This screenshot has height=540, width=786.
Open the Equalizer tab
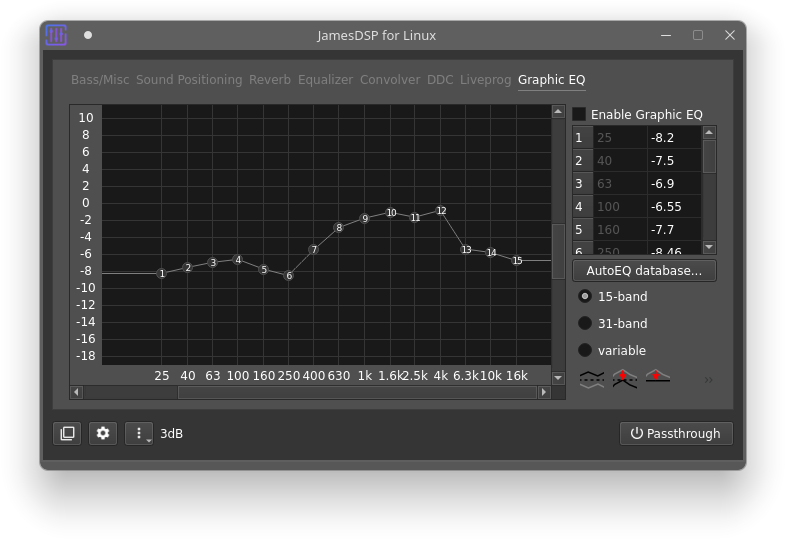(x=325, y=80)
